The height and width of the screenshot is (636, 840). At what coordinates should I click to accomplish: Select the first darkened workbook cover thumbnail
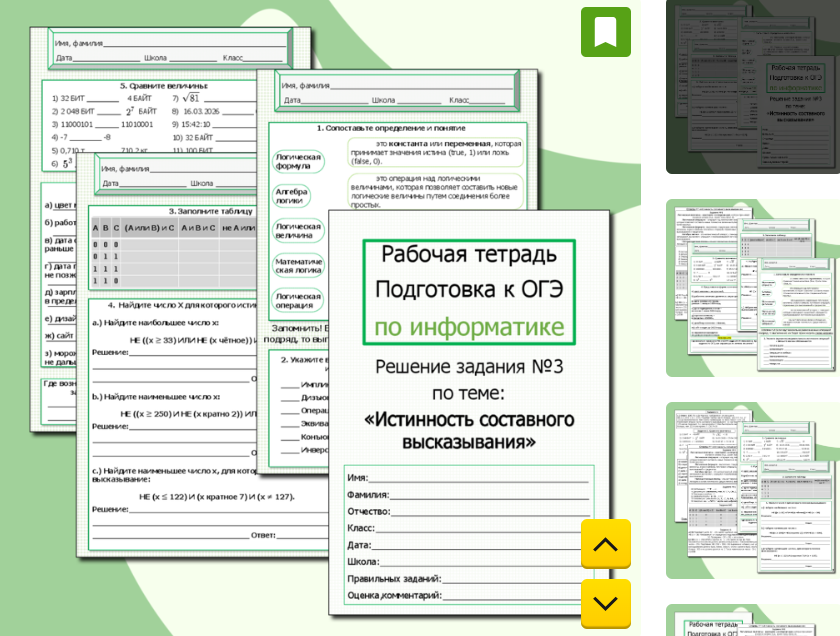(x=753, y=87)
